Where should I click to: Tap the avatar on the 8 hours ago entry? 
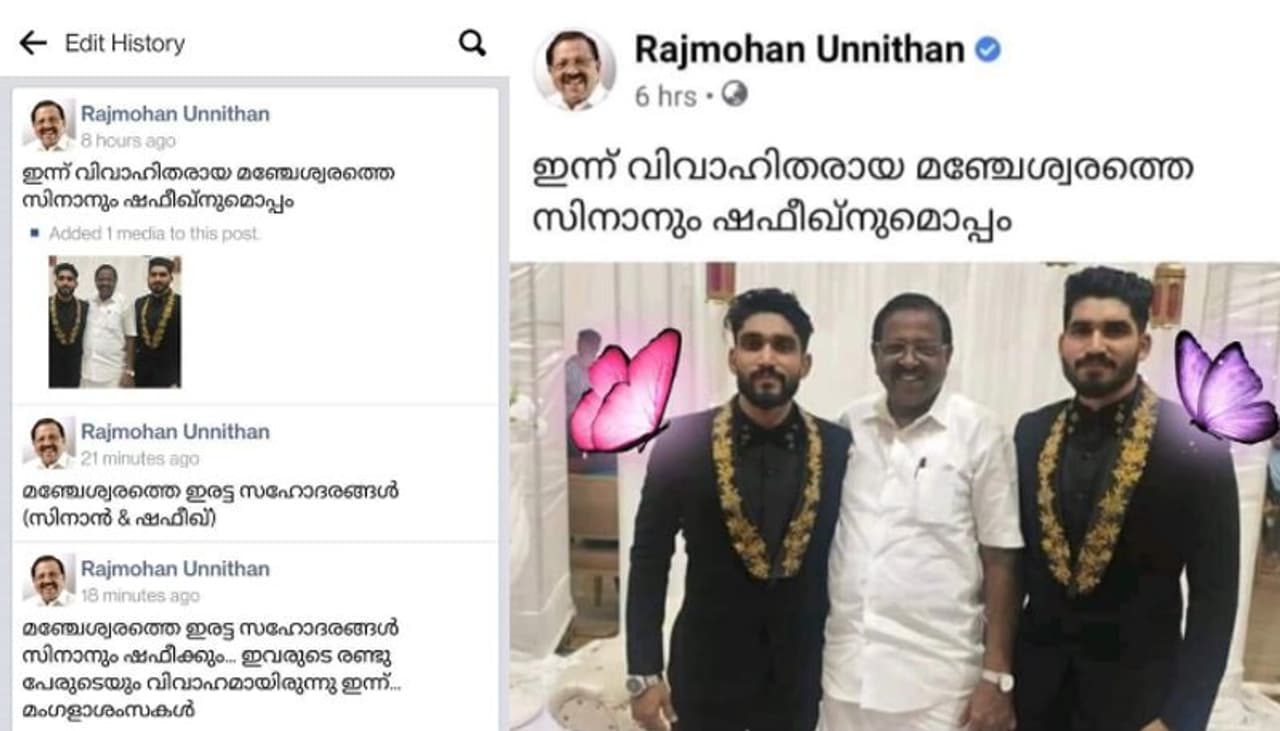tap(48, 125)
